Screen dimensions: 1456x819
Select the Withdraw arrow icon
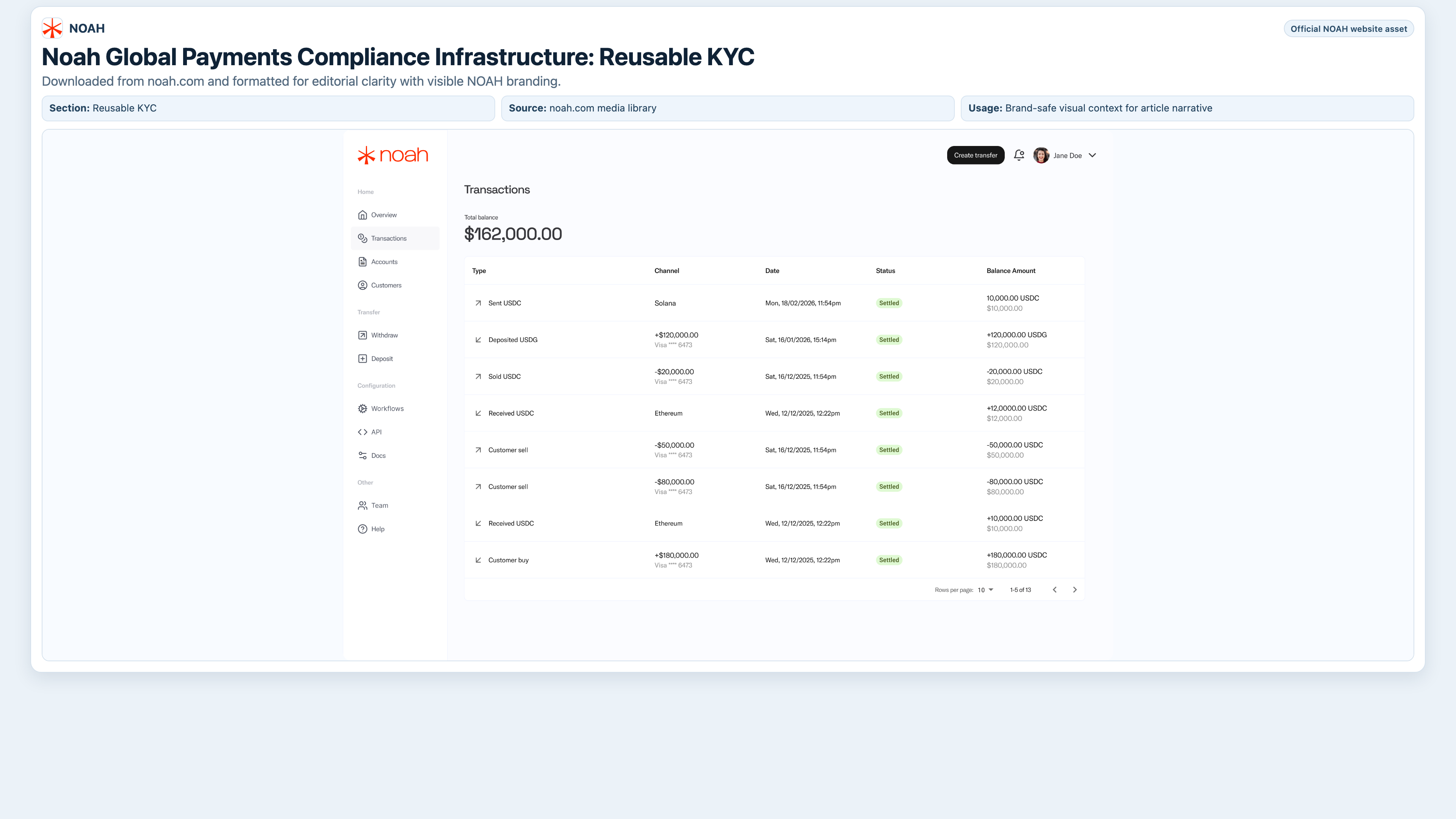pyautogui.click(x=362, y=334)
